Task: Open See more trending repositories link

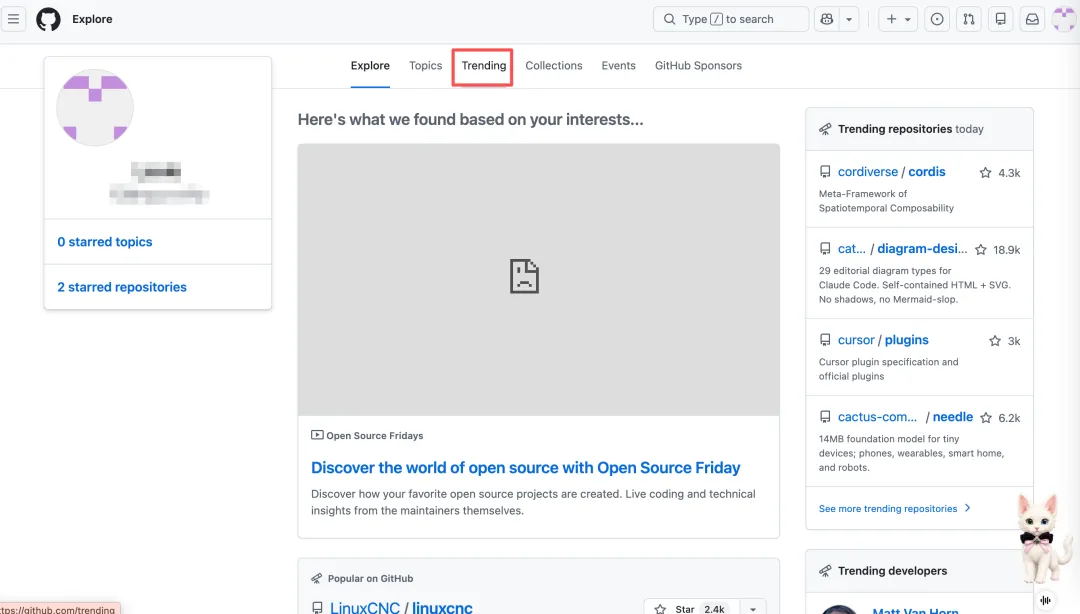Action: click(894, 508)
